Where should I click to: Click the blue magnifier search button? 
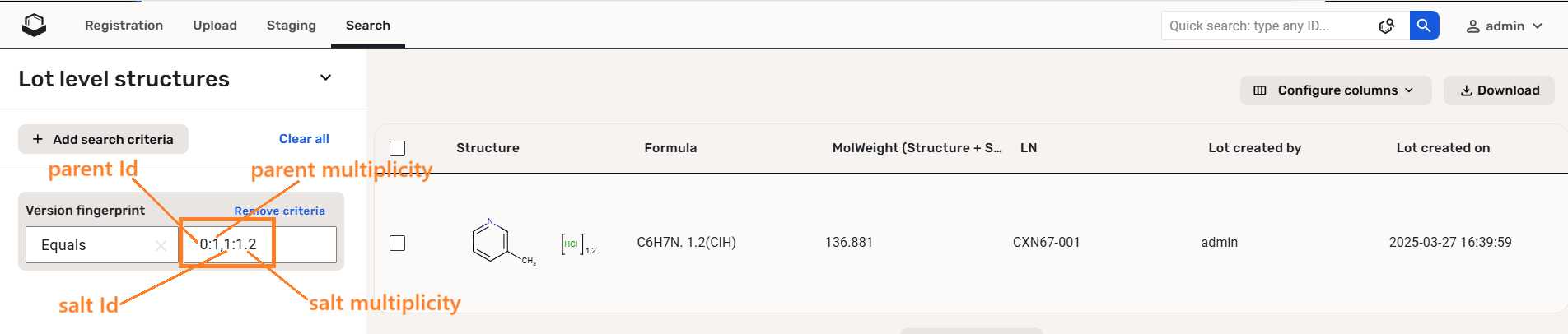pyautogui.click(x=1424, y=26)
